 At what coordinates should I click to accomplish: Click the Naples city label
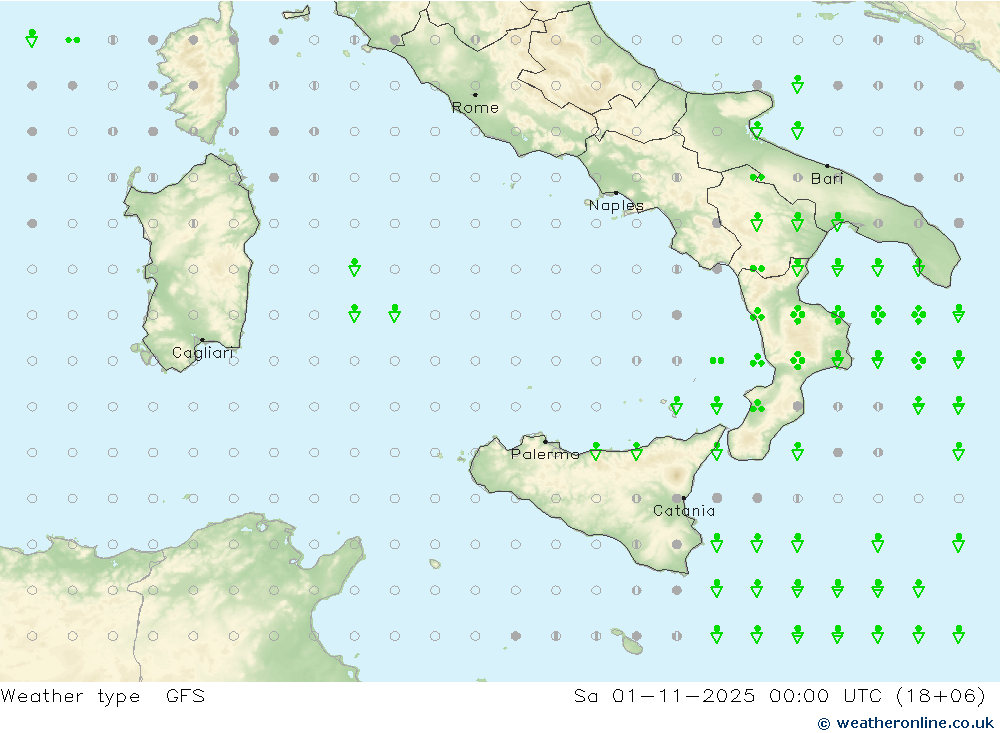616,205
